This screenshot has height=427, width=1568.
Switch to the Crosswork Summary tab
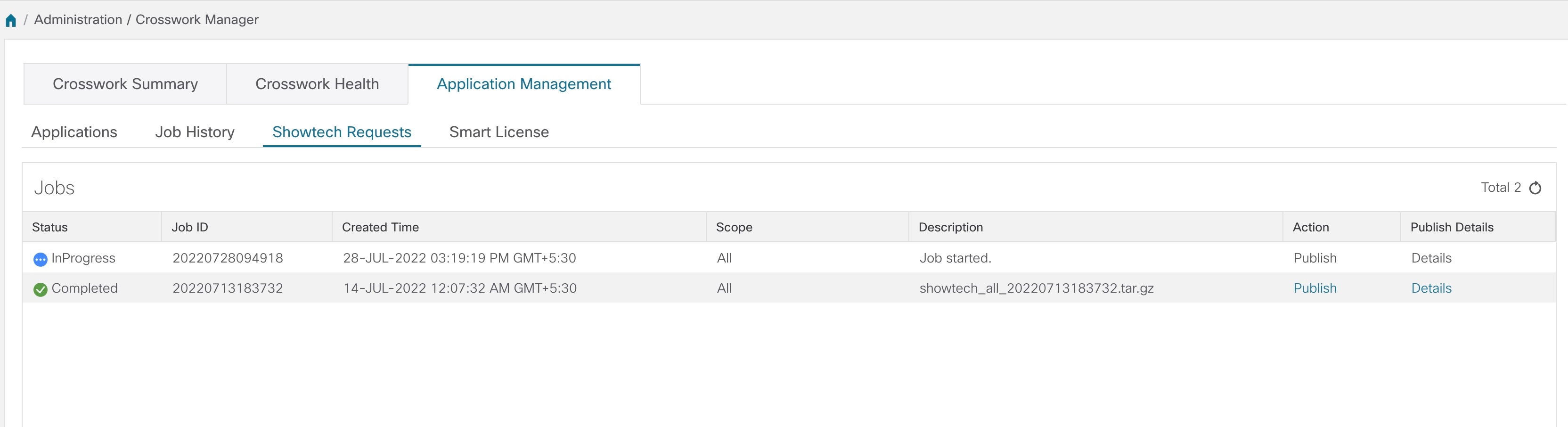click(x=125, y=83)
